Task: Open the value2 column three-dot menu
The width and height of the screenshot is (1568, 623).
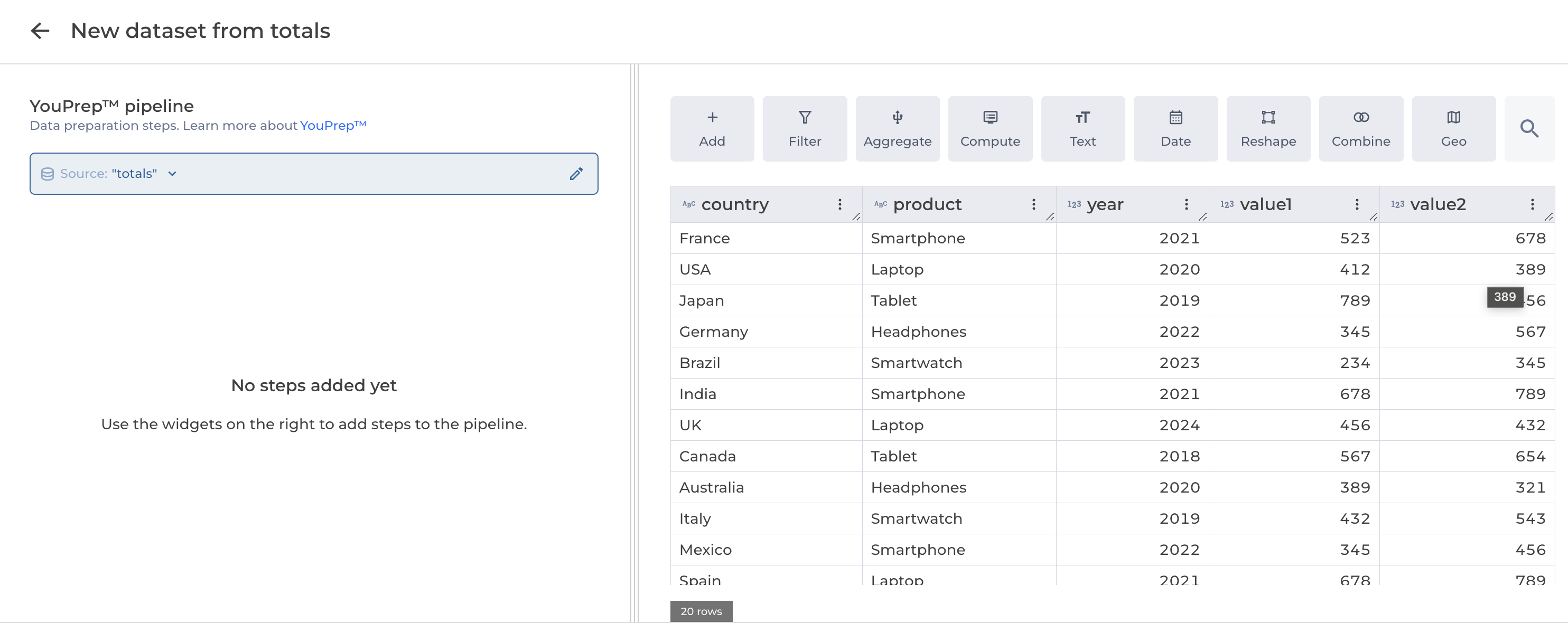Action: [1532, 204]
